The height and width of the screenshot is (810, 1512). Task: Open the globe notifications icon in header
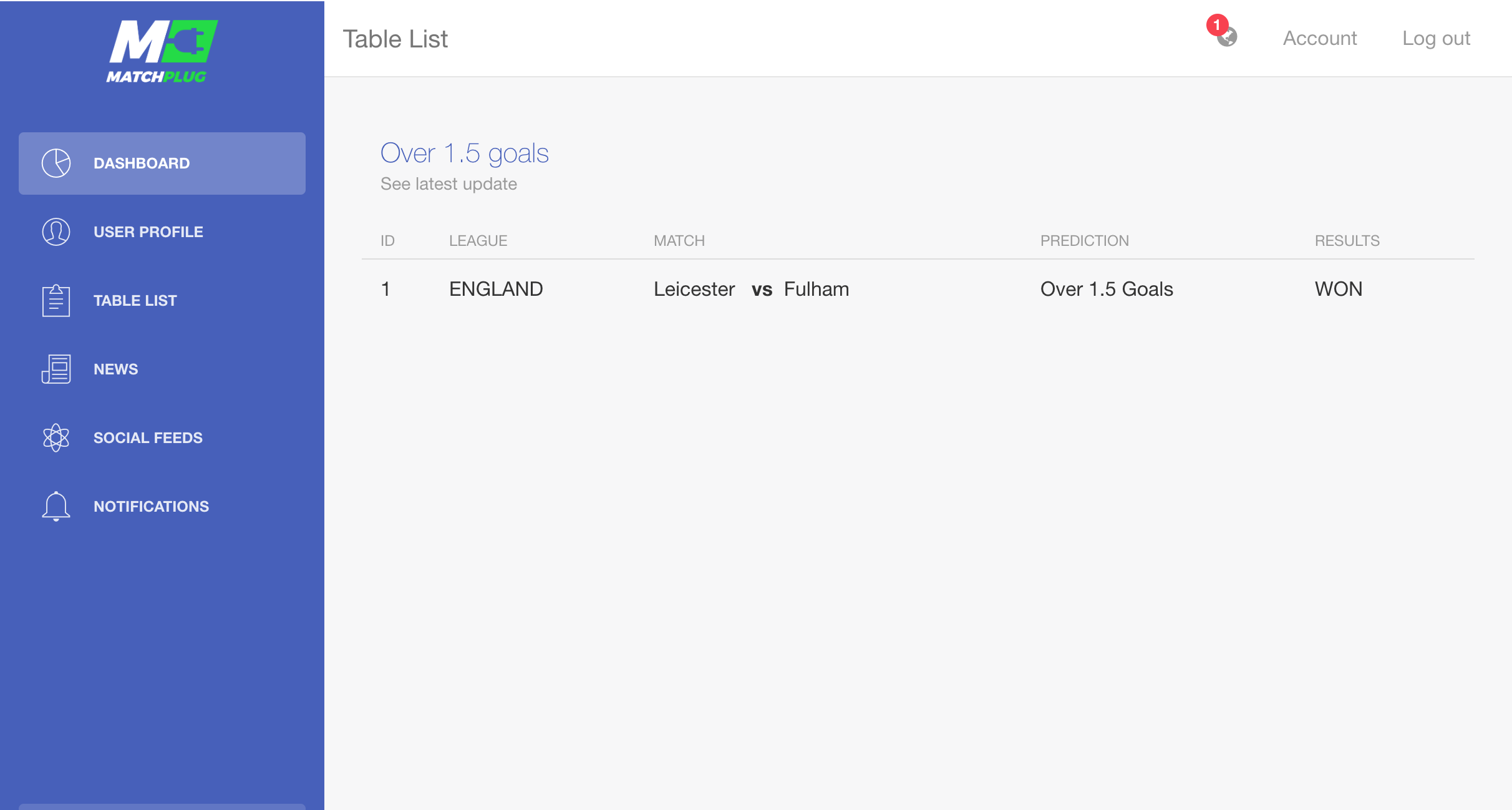coord(1228,37)
